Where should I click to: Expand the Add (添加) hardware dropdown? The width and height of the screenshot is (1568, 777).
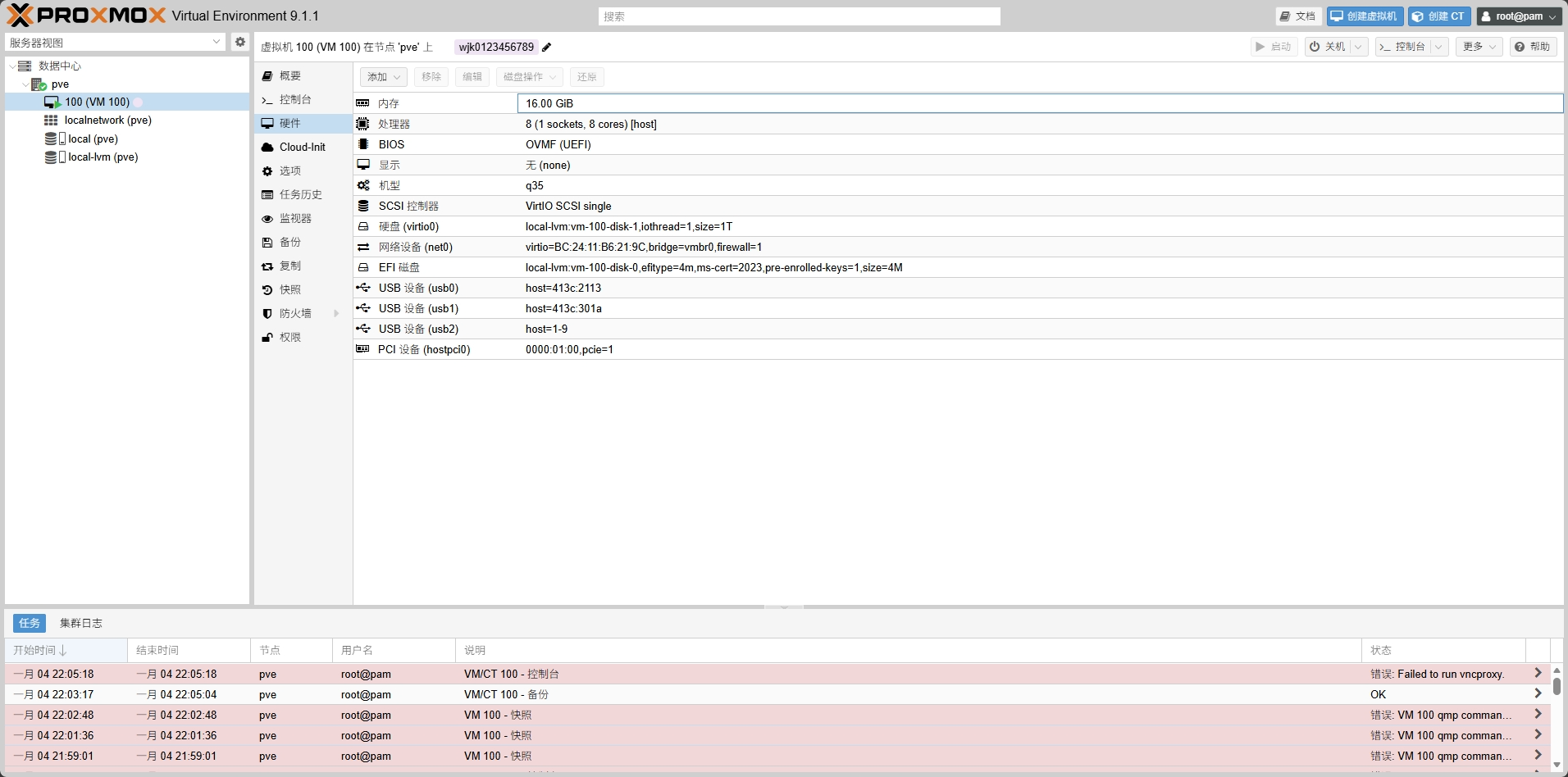(x=383, y=77)
